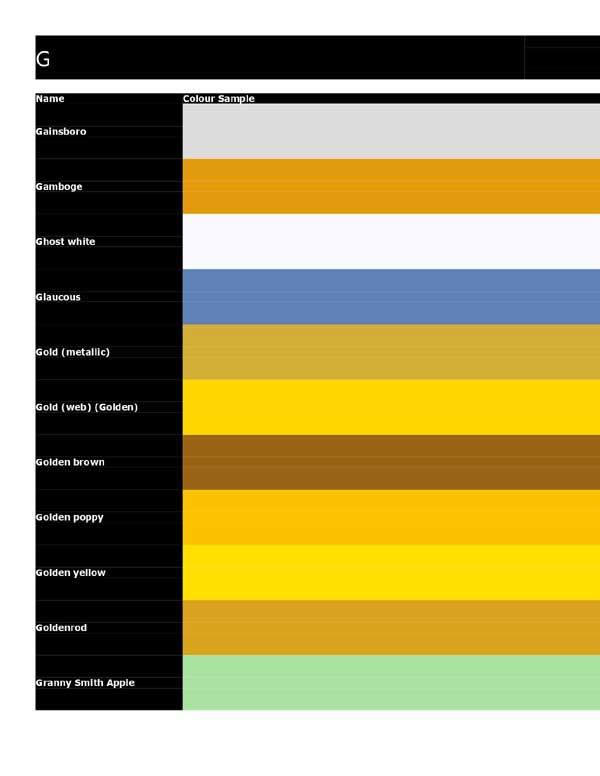Select the Granny Smith Apple green swatch

(x=391, y=682)
